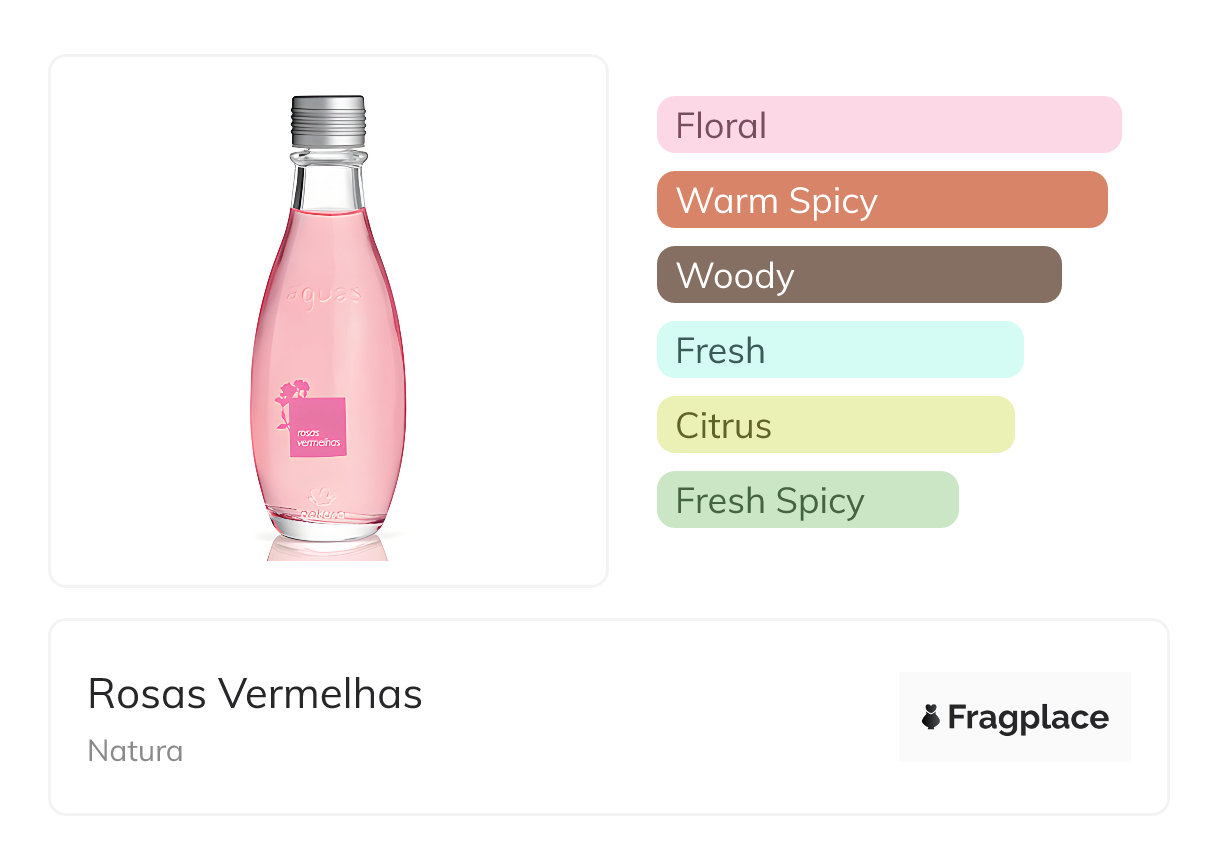Click the Natura emblem at bottle base
The image size is (1218, 864).
pos(322,496)
